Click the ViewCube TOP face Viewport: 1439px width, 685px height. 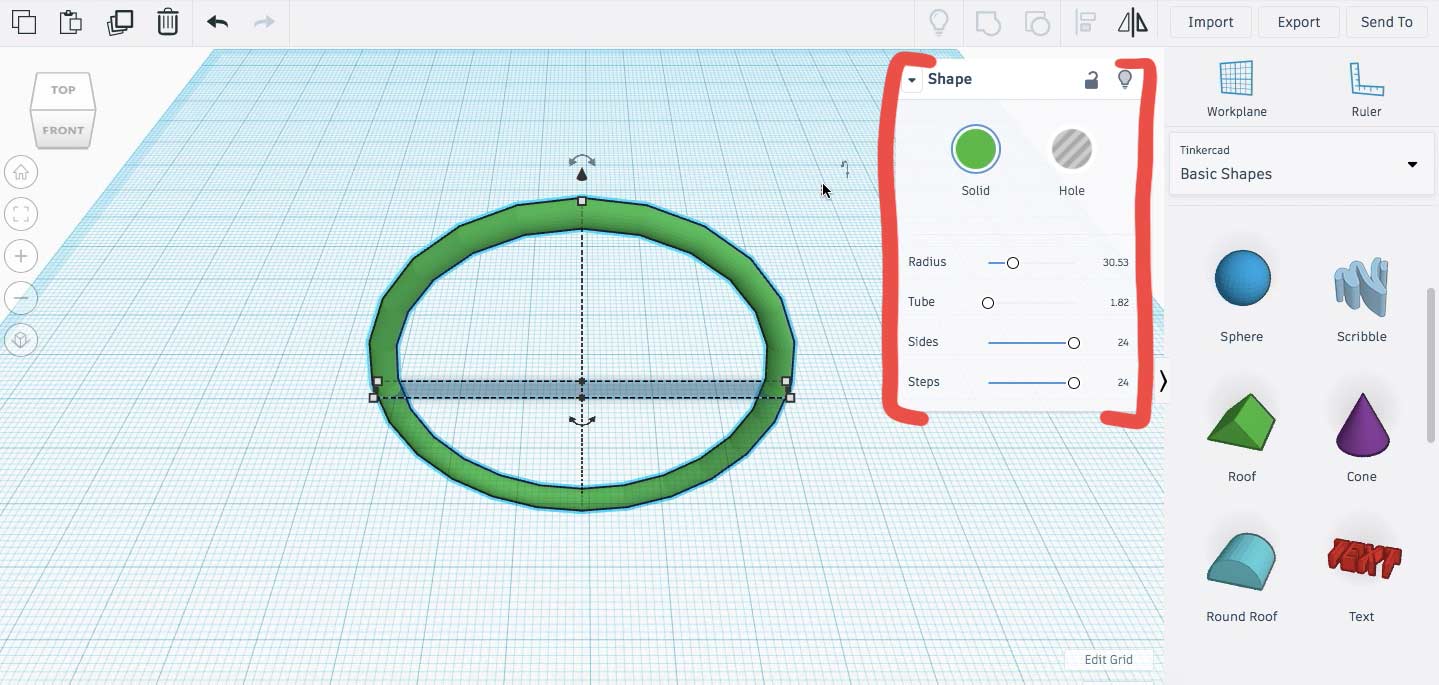pyautogui.click(x=63, y=90)
